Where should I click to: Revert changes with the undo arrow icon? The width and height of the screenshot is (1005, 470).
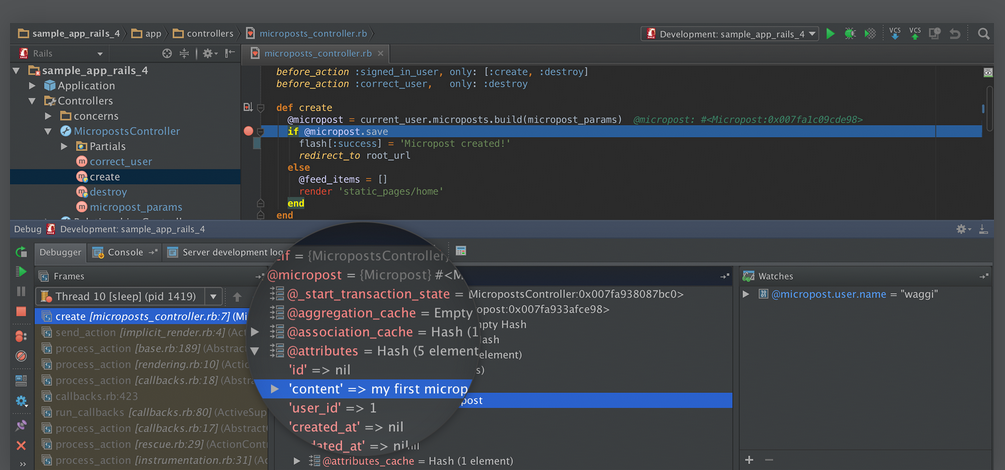[x=954, y=34]
